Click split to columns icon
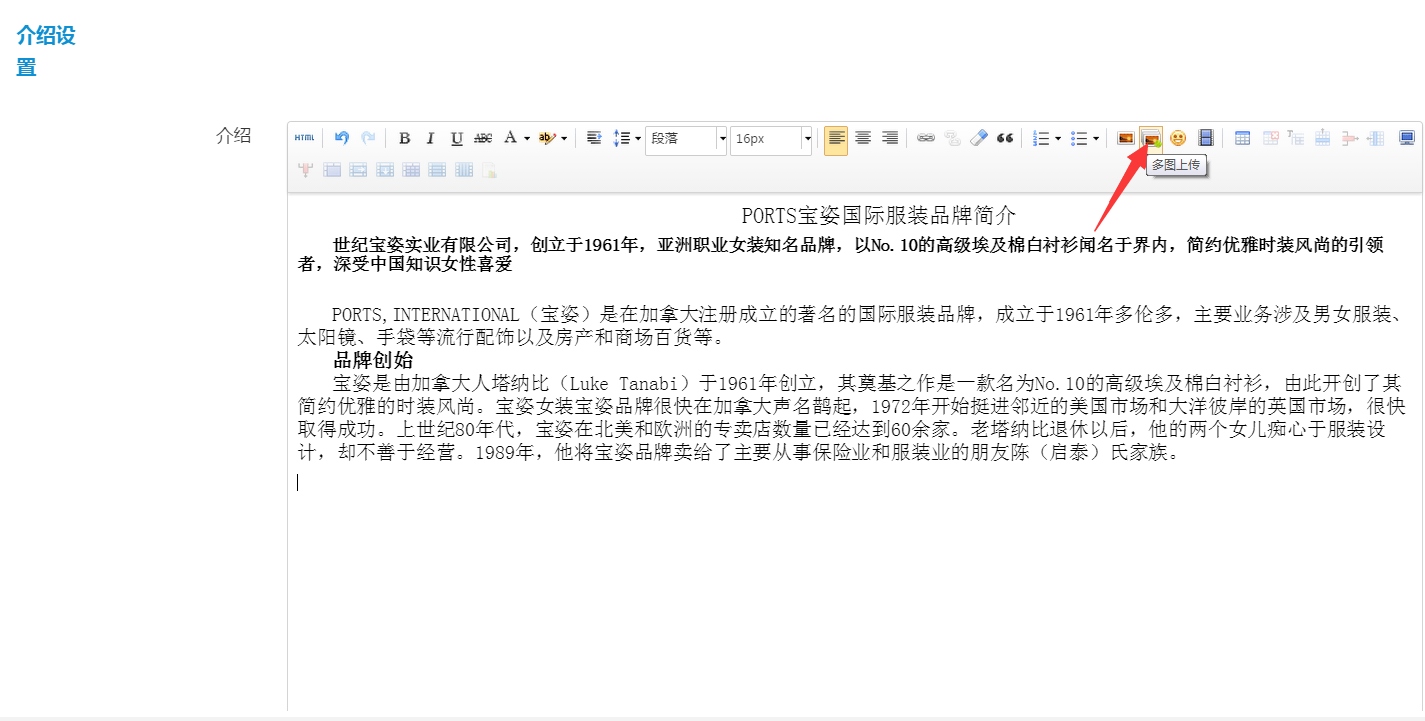Screen dimensions: 1425x721 [x=464, y=170]
